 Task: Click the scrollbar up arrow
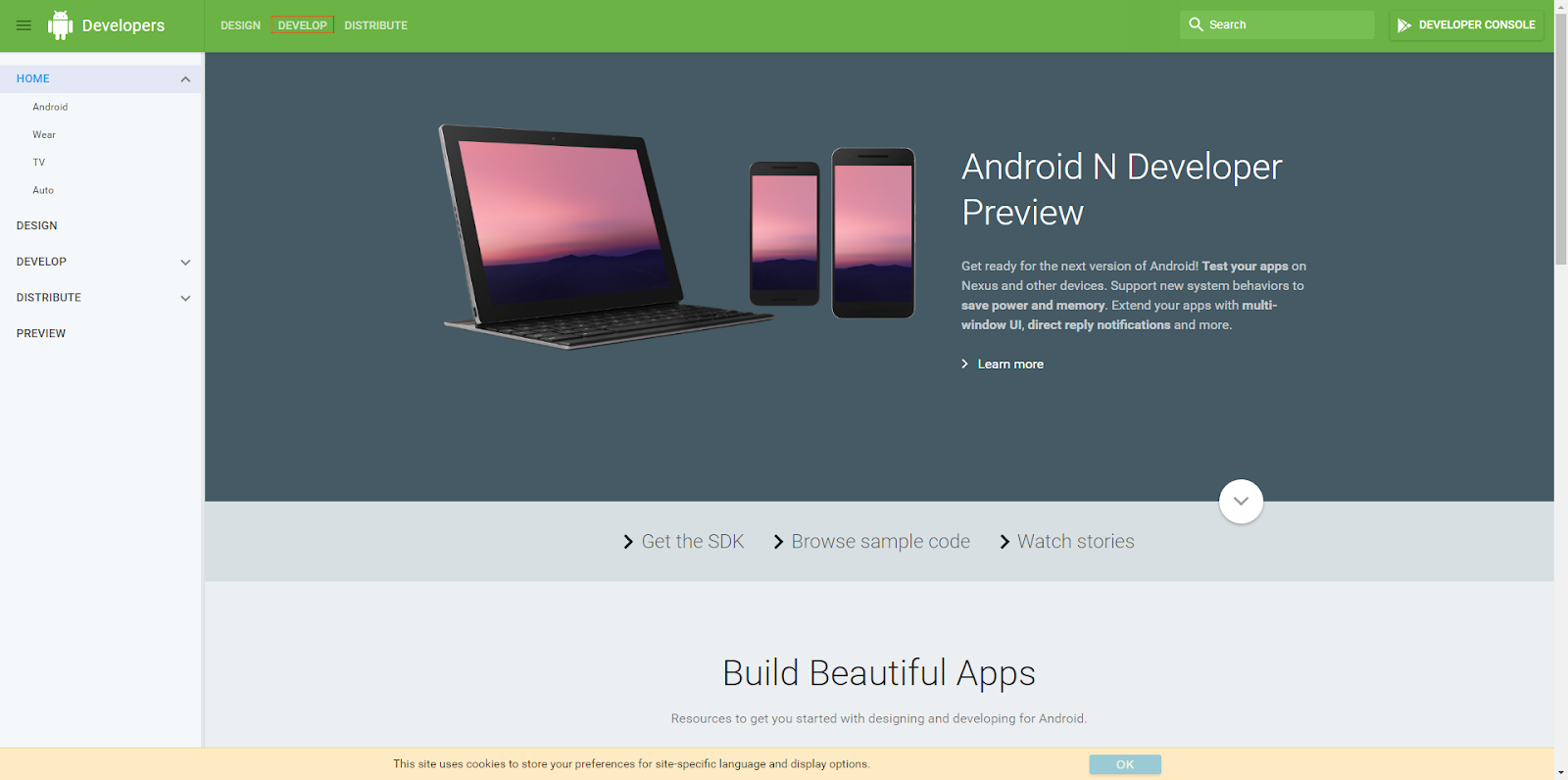point(1561,7)
